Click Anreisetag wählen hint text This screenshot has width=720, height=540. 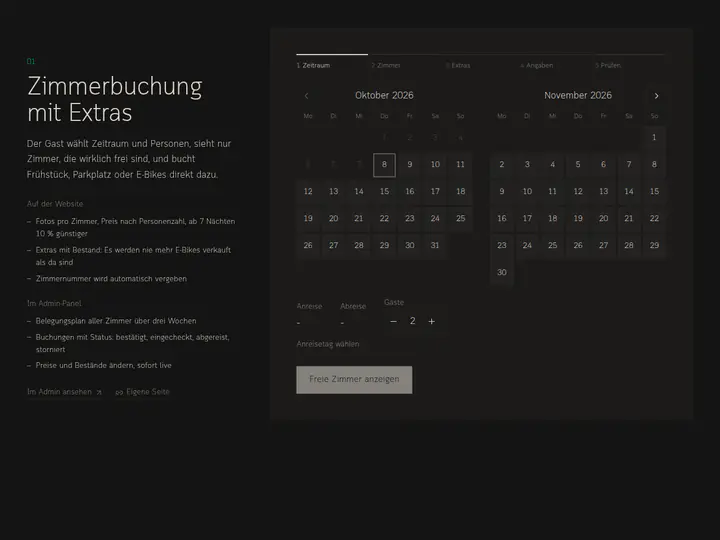tap(328, 344)
